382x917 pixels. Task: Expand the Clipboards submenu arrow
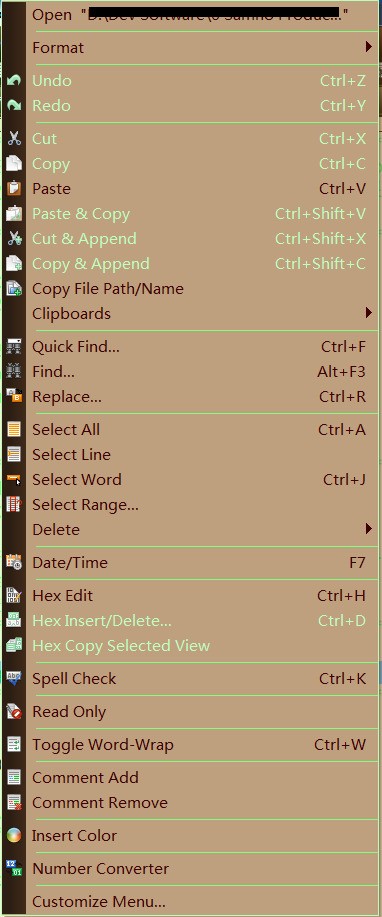coord(369,313)
